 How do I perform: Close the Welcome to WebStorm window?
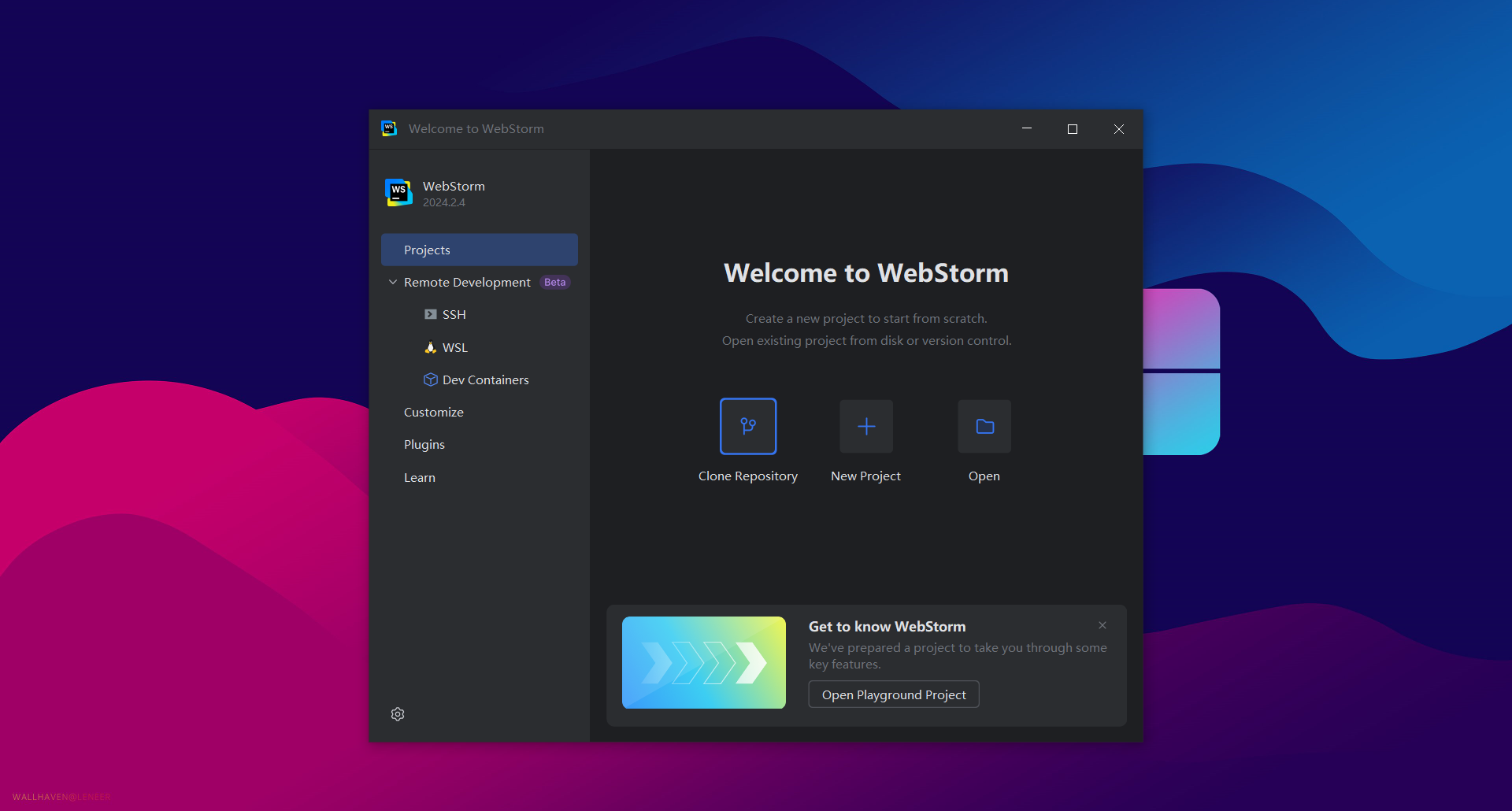coord(1119,128)
